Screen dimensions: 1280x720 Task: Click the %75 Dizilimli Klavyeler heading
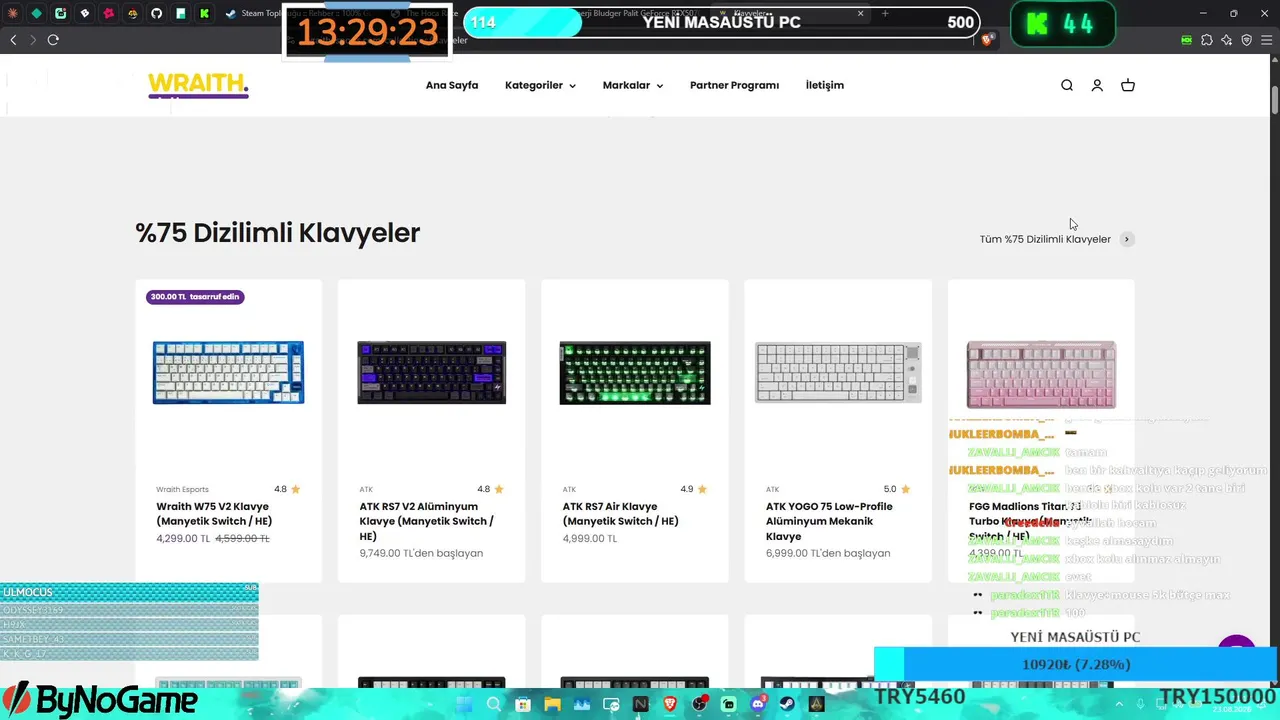[278, 233]
